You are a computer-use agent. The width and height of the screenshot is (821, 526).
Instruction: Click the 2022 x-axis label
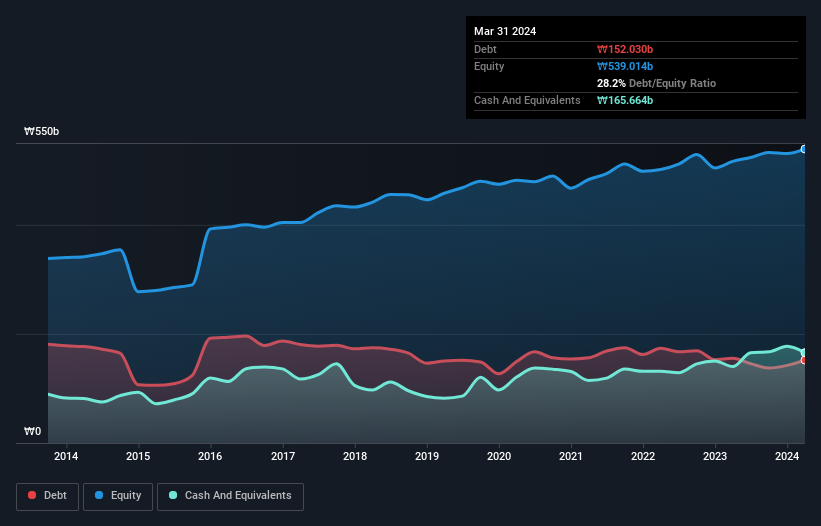pos(643,456)
